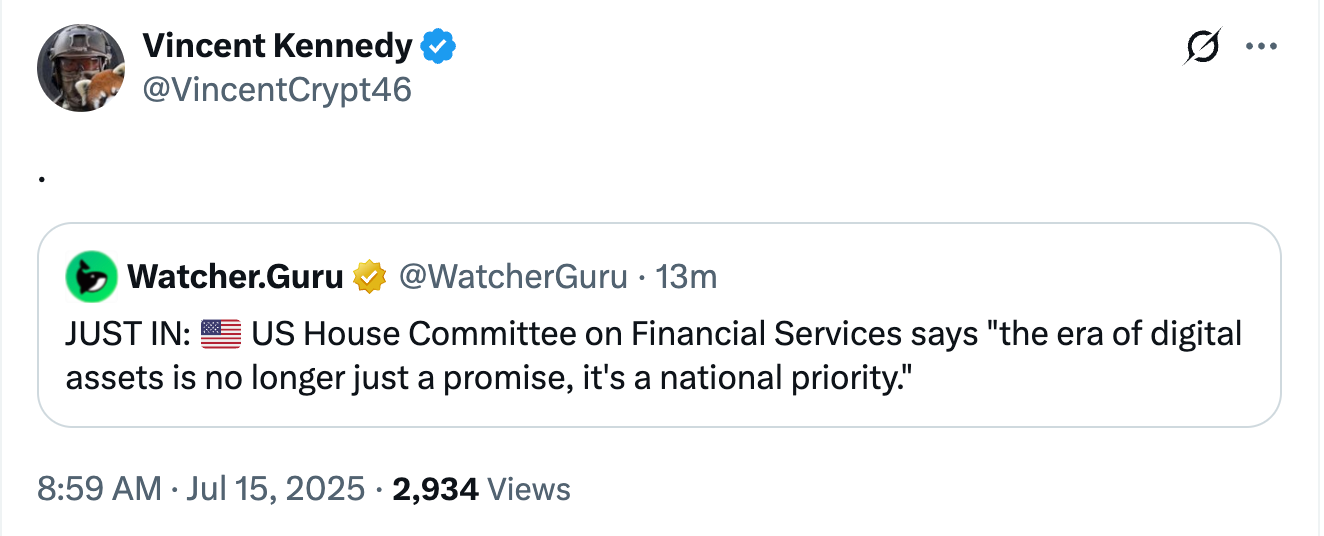Click the blue verified badge beside Vincent Kennedy
The image size is (1324, 536).
pos(438,46)
